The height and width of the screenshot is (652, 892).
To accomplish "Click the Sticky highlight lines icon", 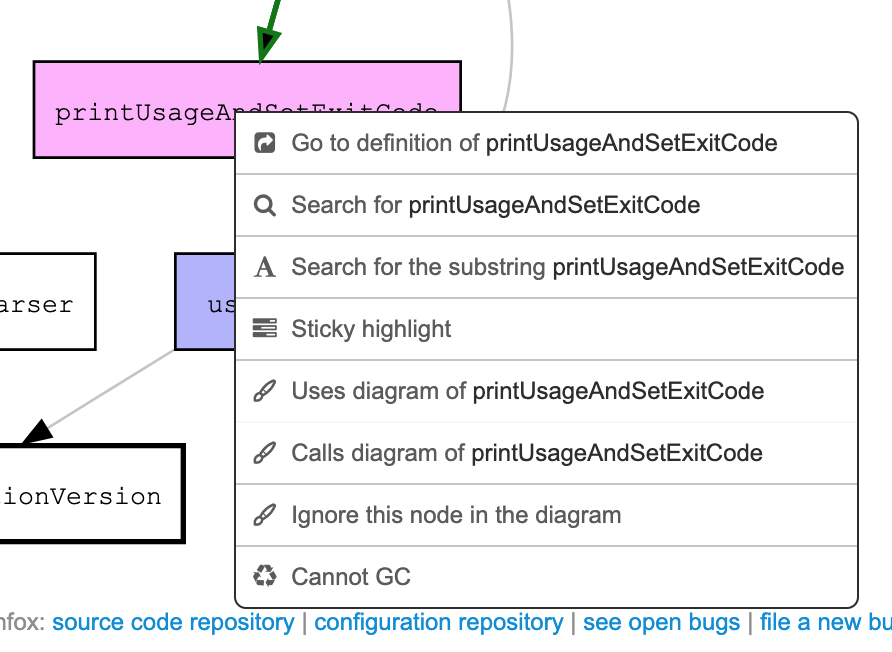I will (x=264, y=328).
